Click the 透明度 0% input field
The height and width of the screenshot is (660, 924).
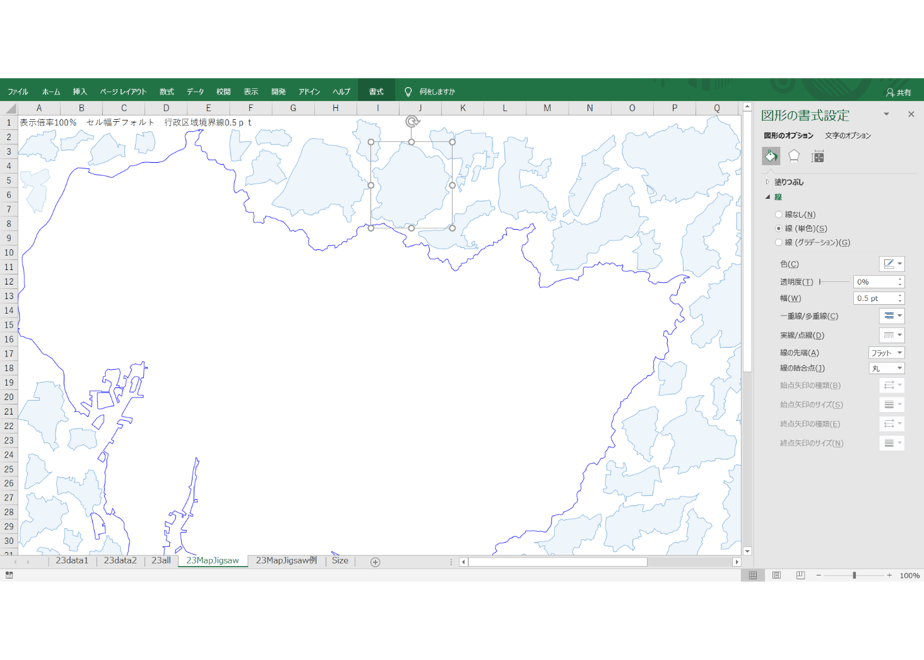coord(874,282)
